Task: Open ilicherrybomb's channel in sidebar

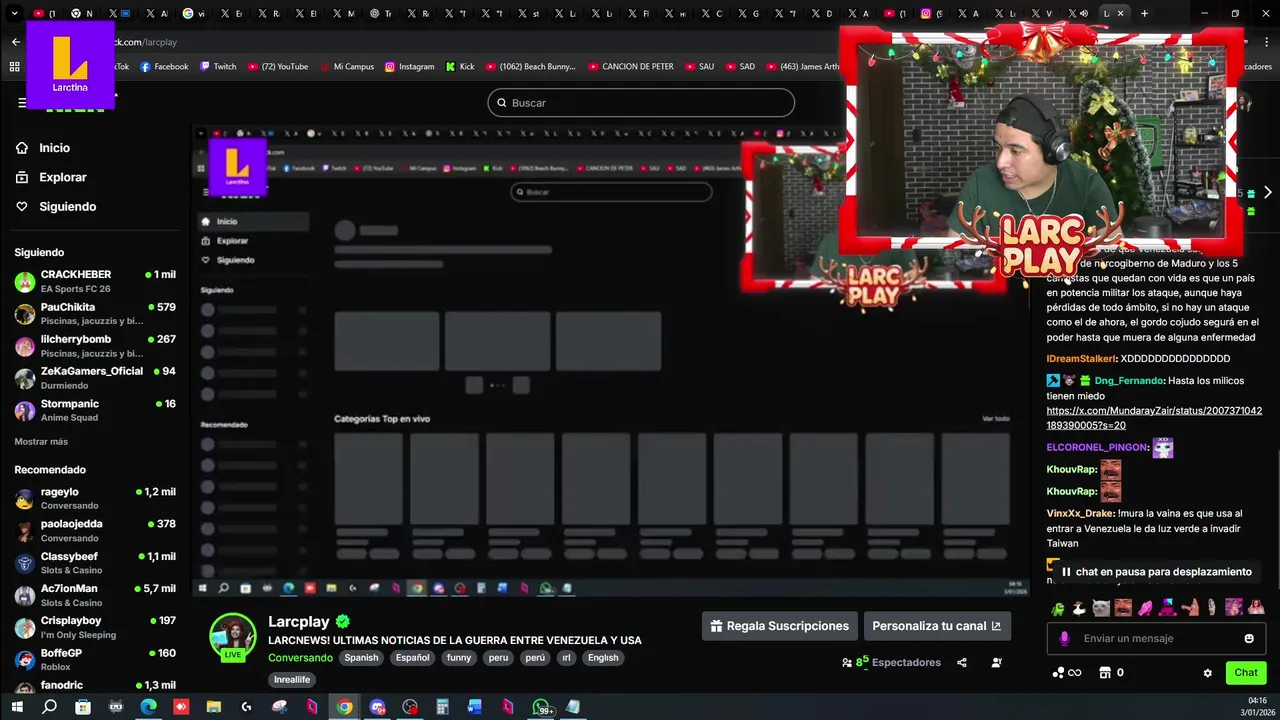Action: pyautogui.click(x=95, y=346)
